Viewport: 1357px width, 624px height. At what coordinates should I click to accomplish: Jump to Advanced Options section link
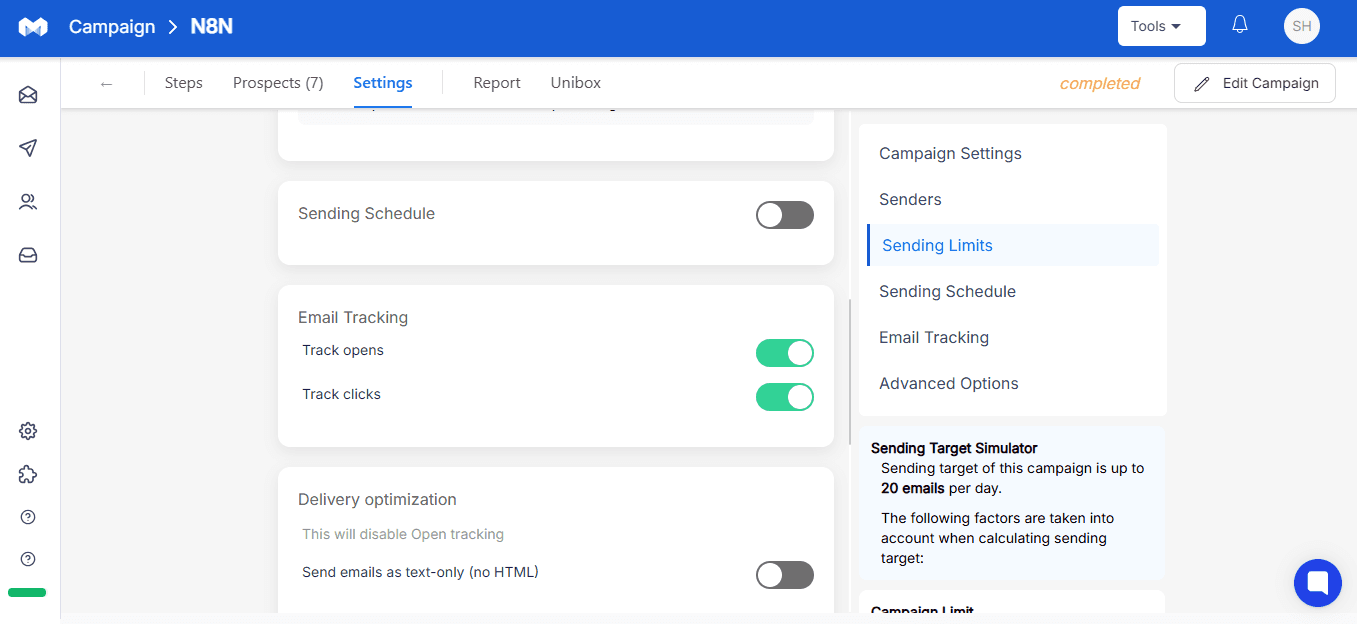tap(949, 383)
